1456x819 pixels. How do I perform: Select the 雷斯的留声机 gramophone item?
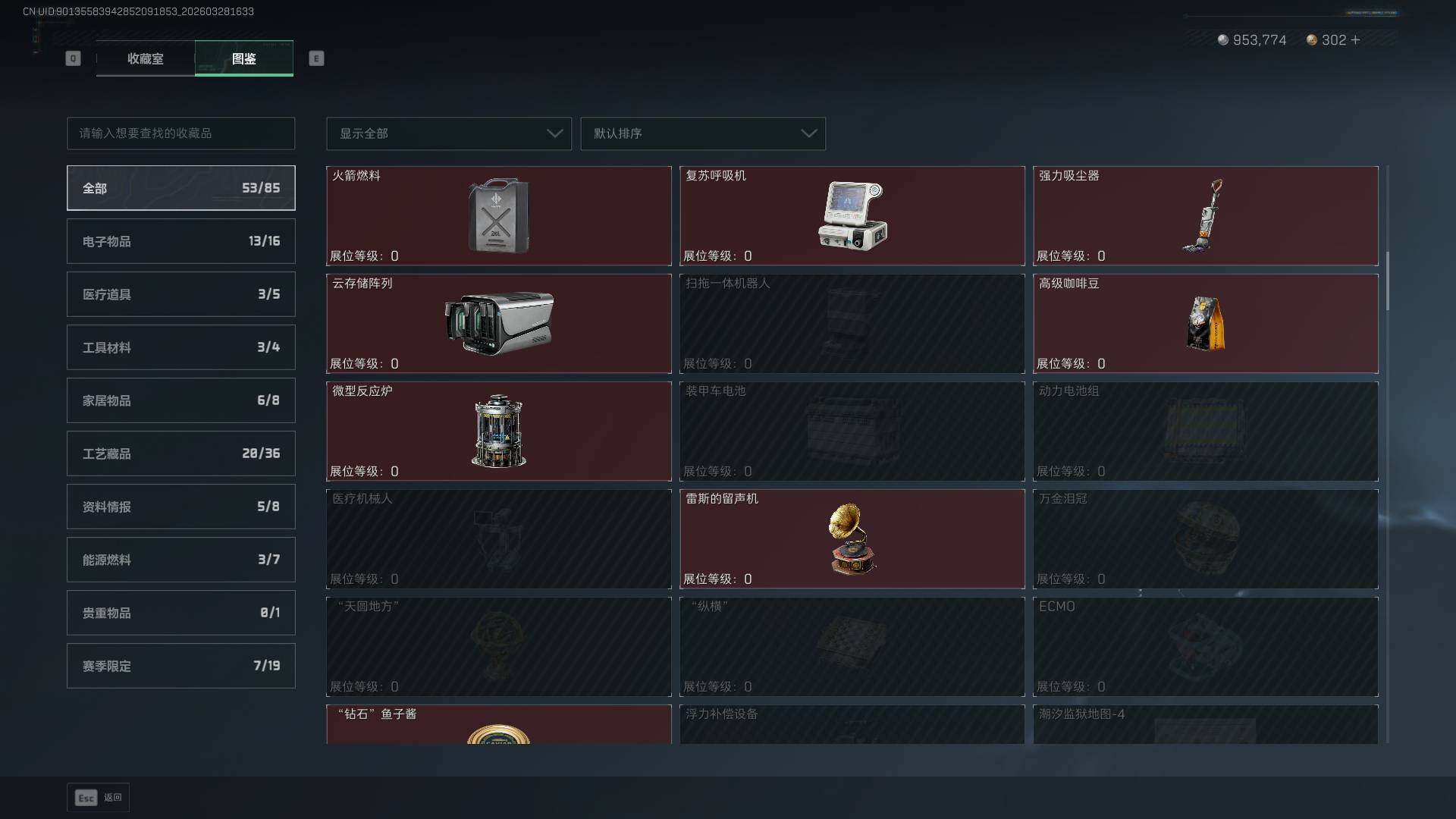coord(852,538)
